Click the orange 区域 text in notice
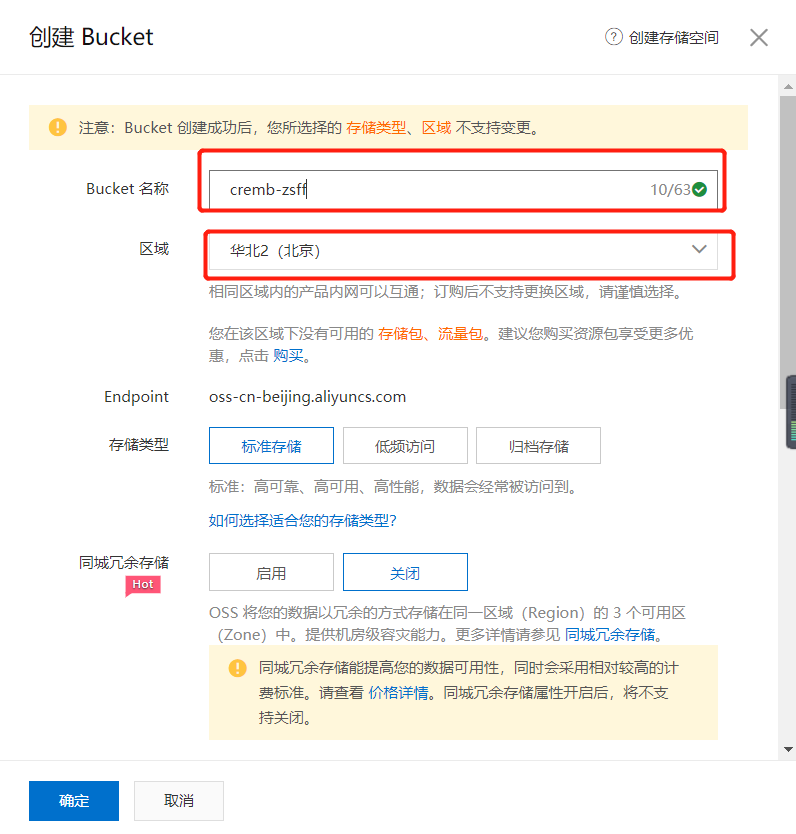Screen dimensions: 796x834 click(x=437, y=128)
